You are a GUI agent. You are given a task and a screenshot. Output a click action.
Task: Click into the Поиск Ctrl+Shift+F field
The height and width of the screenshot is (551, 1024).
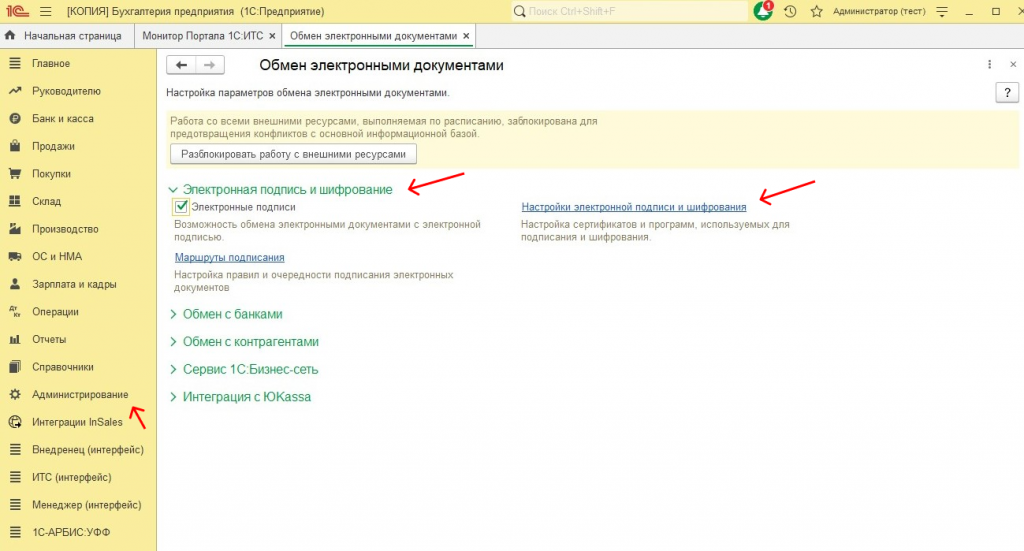coord(630,11)
